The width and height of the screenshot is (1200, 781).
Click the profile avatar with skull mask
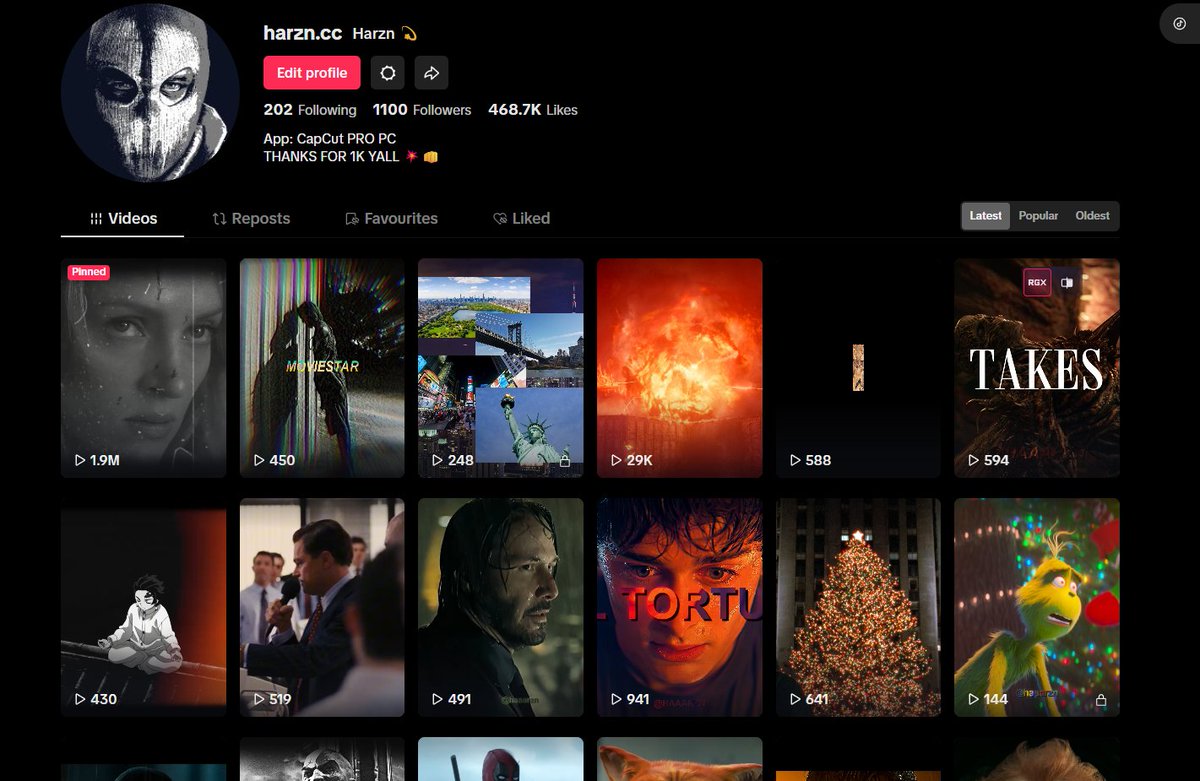[150, 93]
